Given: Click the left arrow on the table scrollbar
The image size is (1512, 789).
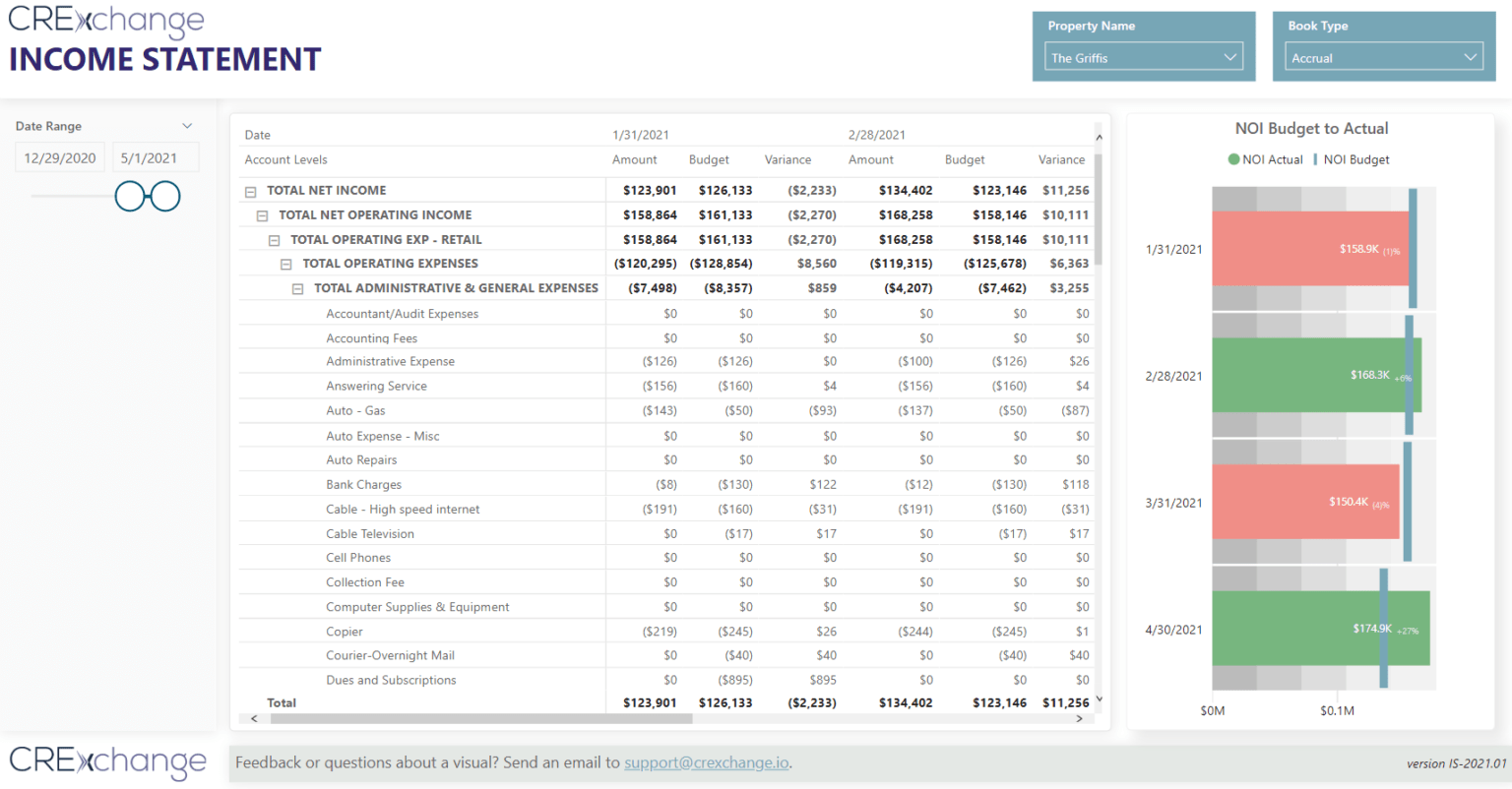Looking at the screenshot, I should [253, 718].
